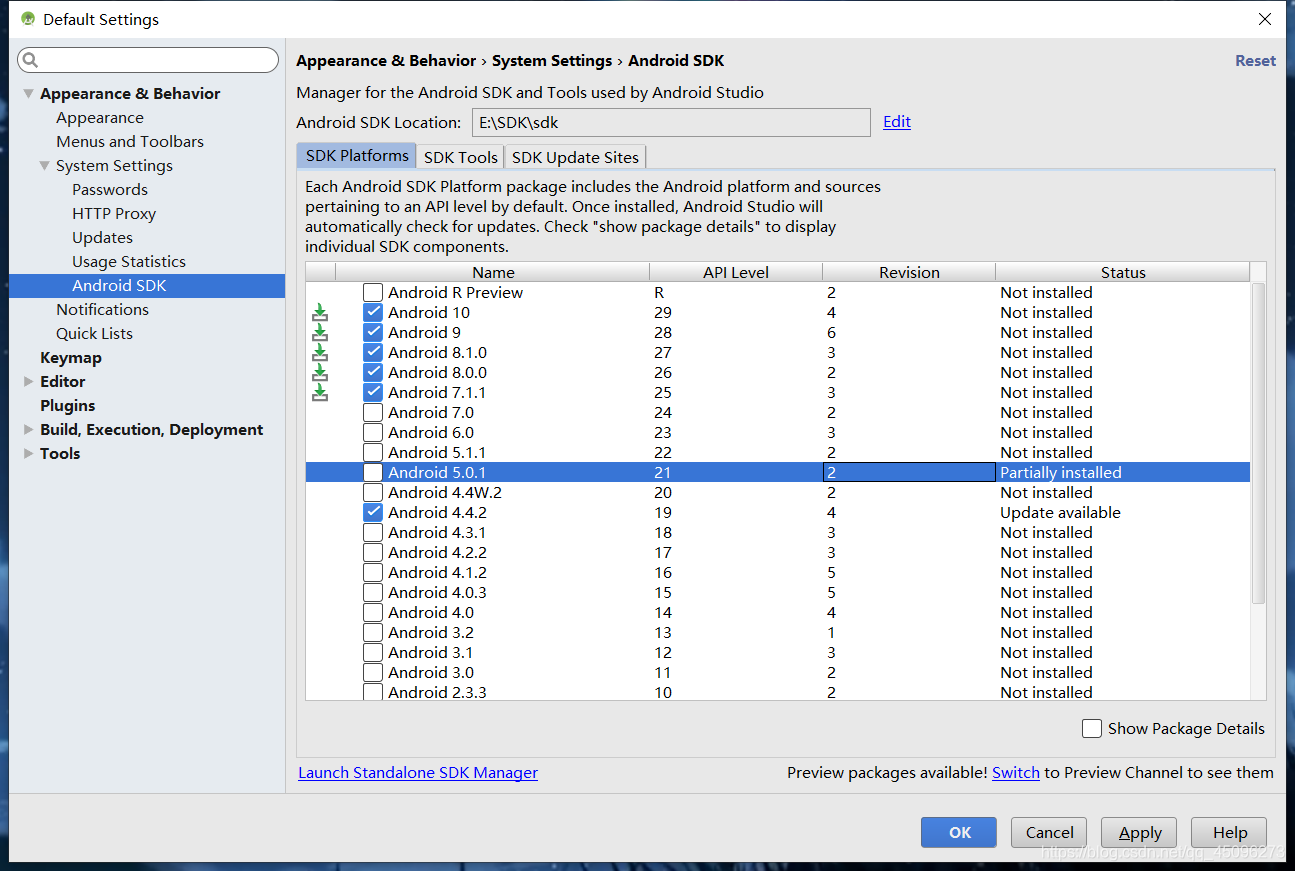Click the download icon beside Android 10

point(320,312)
